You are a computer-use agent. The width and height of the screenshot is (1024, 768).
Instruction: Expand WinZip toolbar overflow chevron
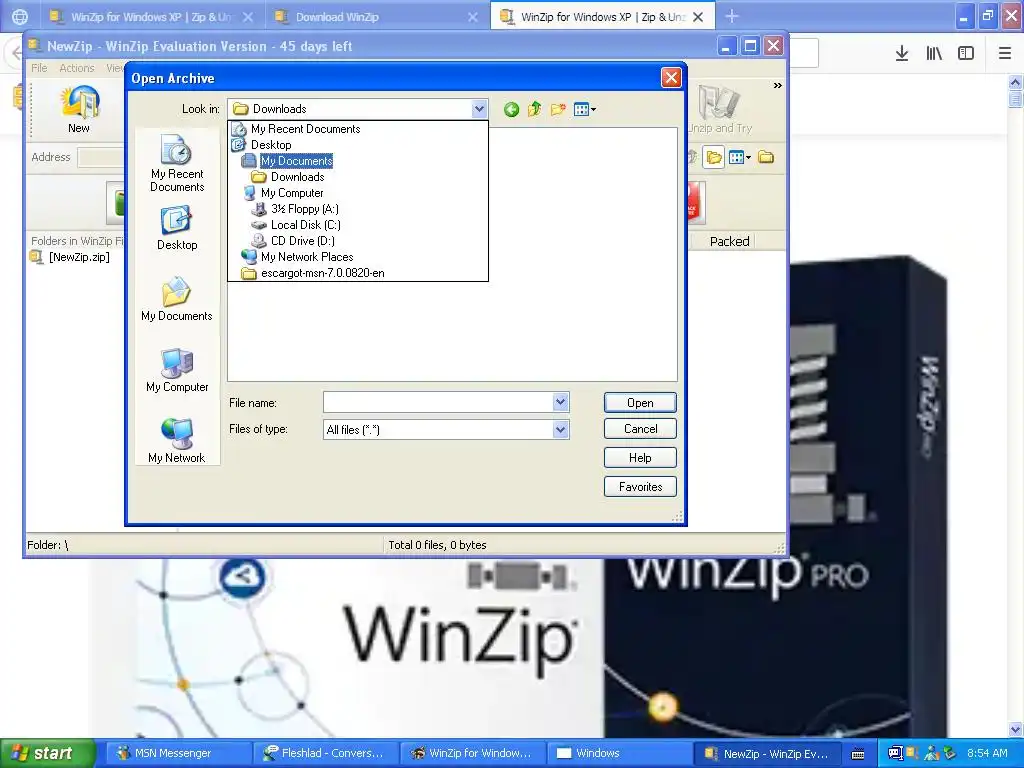(778, 86)
